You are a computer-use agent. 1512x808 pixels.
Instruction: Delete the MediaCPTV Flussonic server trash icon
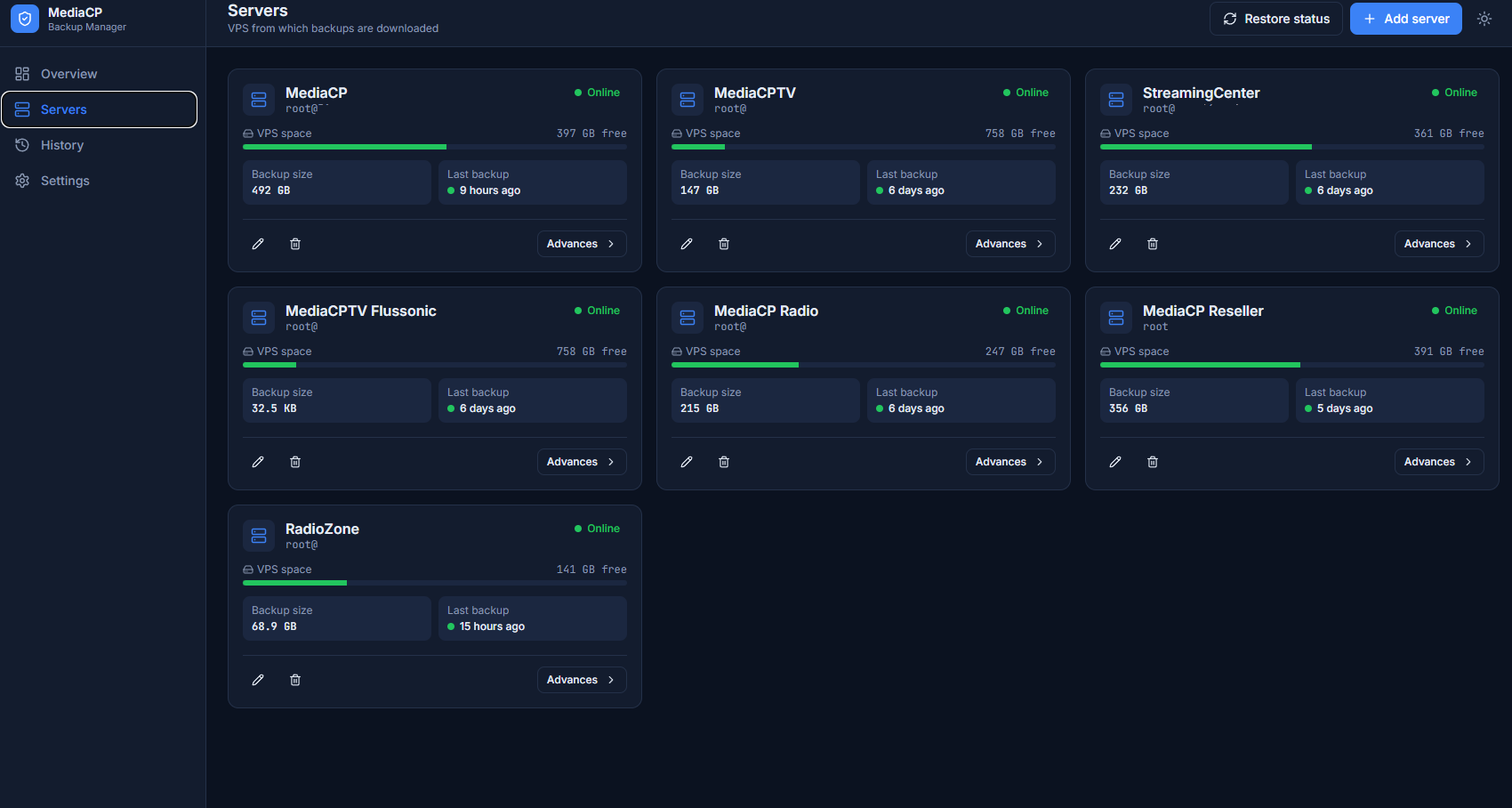tap(295, 462)
